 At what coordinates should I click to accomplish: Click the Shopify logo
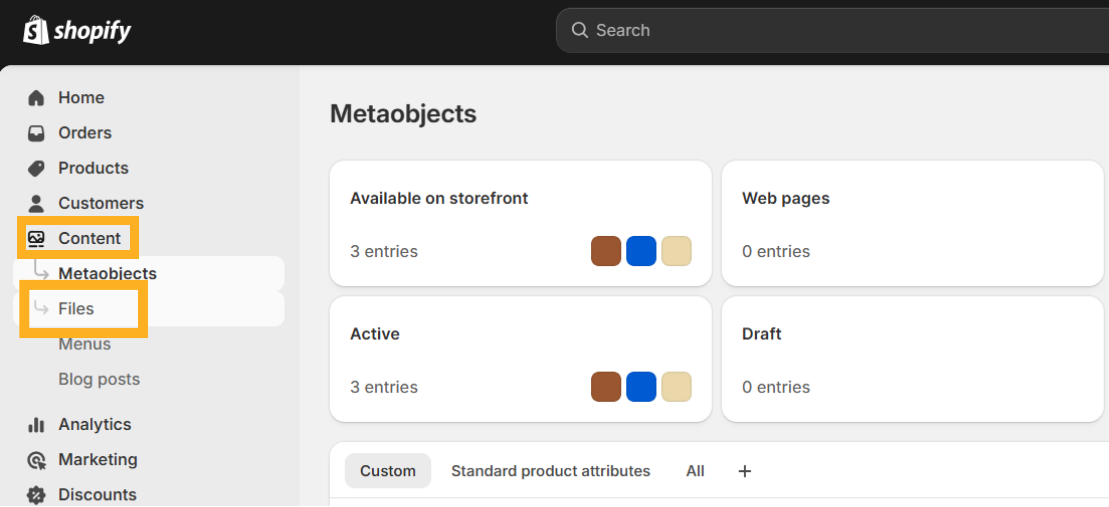[x=77, y=30]
